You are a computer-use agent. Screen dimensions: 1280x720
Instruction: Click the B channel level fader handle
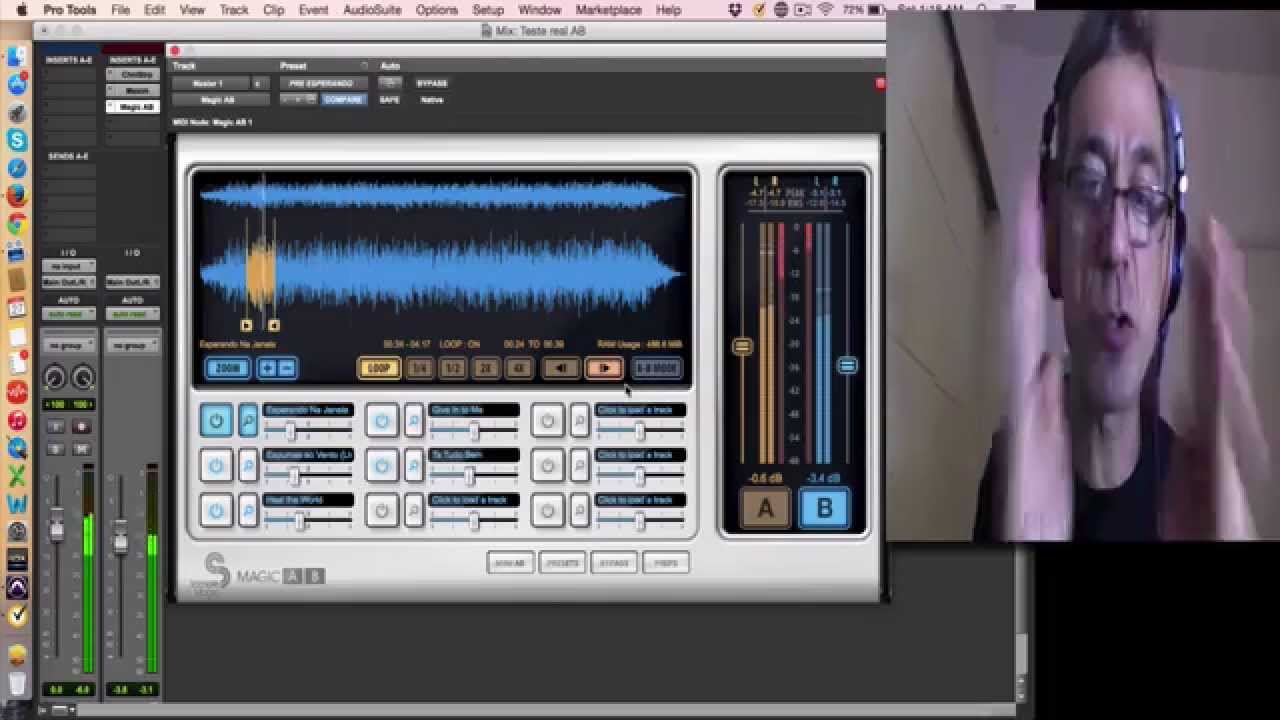click(847, 366)
